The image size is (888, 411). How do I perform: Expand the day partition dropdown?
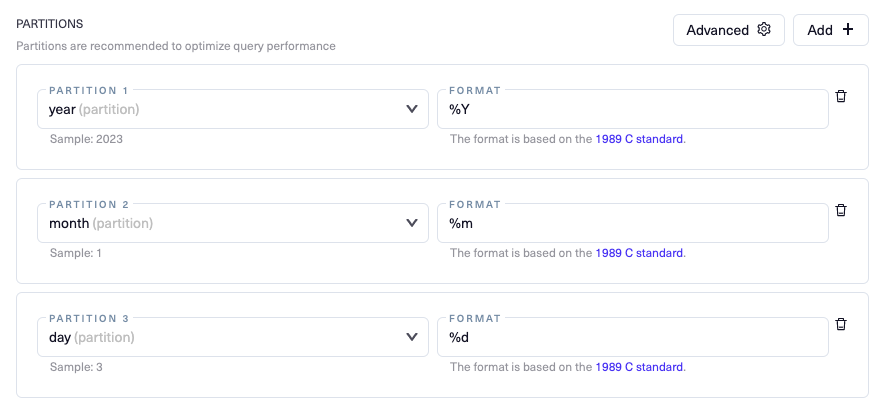tap(411, 337)
